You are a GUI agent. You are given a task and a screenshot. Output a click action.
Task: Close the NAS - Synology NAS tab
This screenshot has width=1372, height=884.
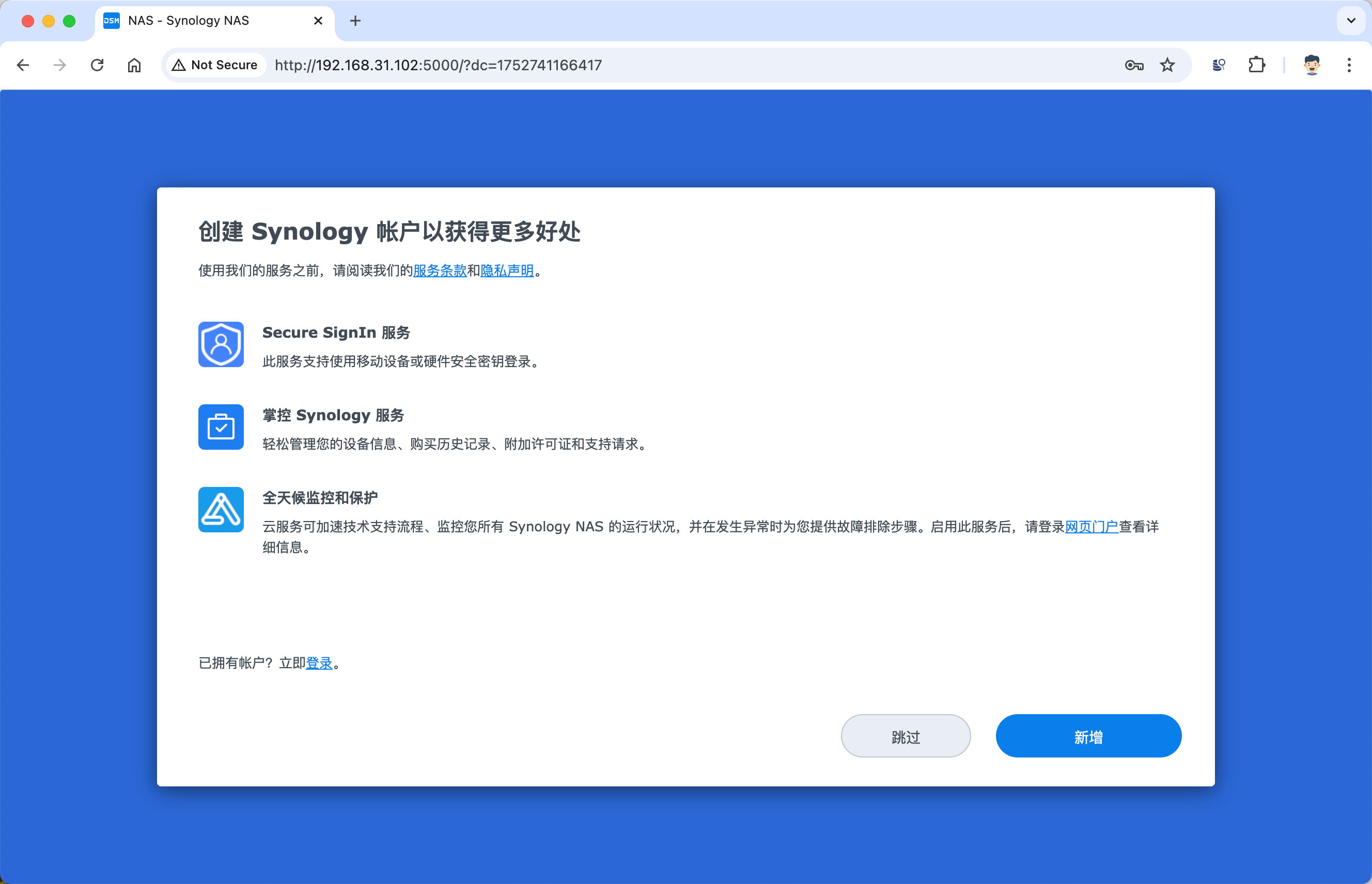(318, 21)
